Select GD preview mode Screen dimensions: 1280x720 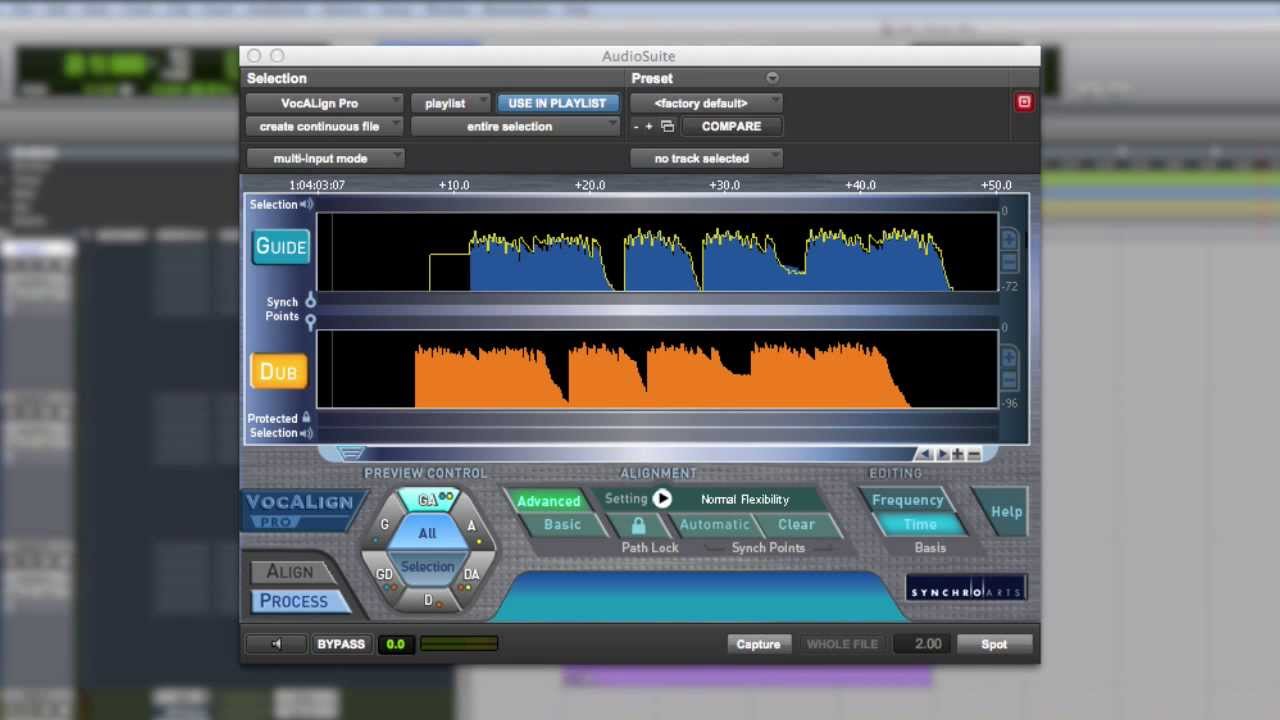(385, 574)
